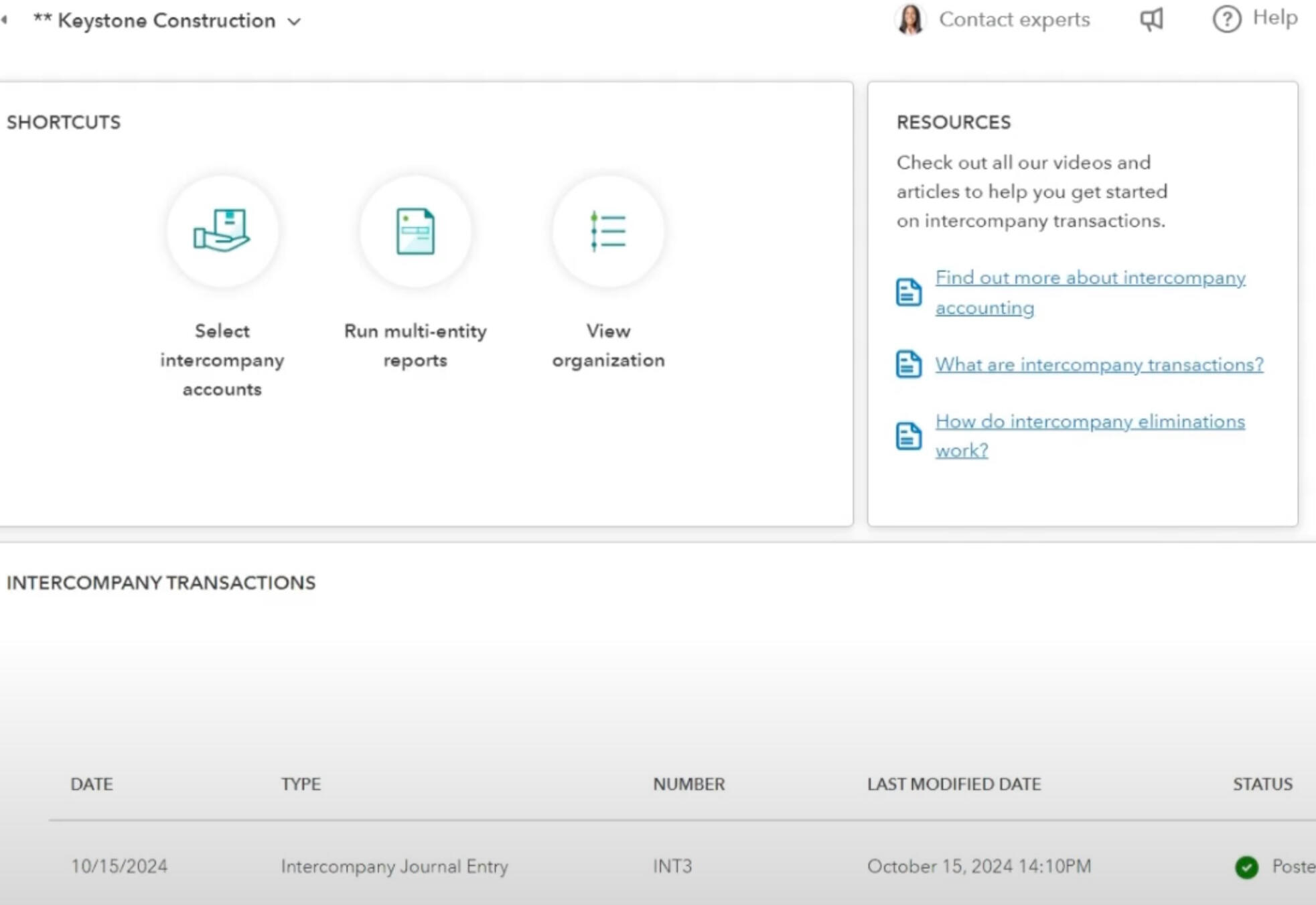Image resolution: width=1316 pixels, height=905 pixels.
Task: Open 'What are intercompany transactions?' link
Action: click(1098, 364)
